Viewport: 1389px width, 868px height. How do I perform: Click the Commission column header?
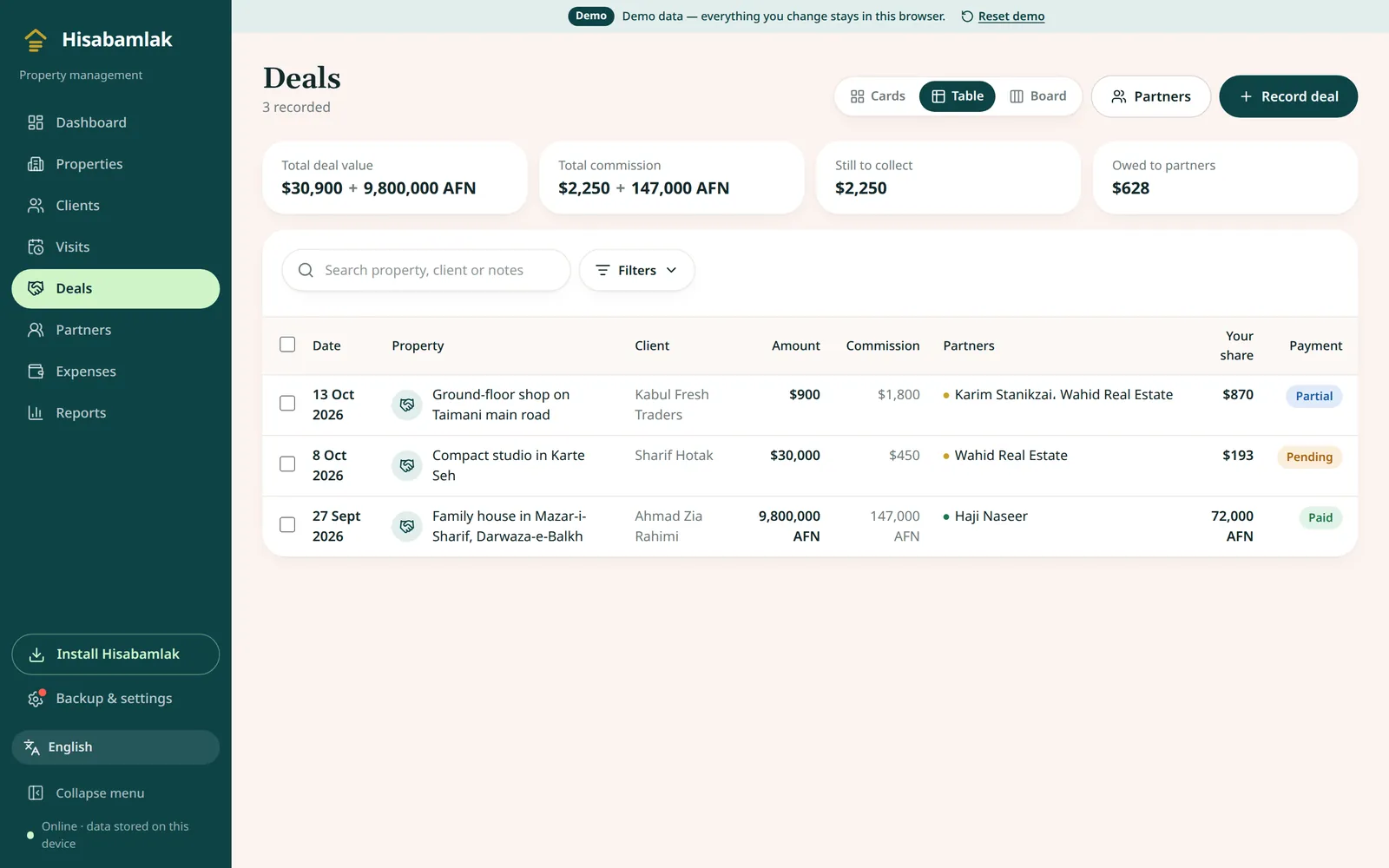pyautogui.click(x=883, y=345)
